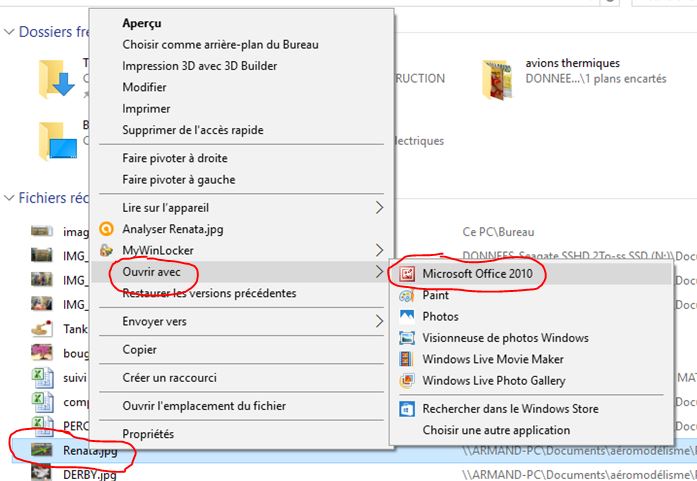The image size is (697, 481).
Task: Click the MyWinLocker icon in context menu
Action: click(x=106, y=250)
